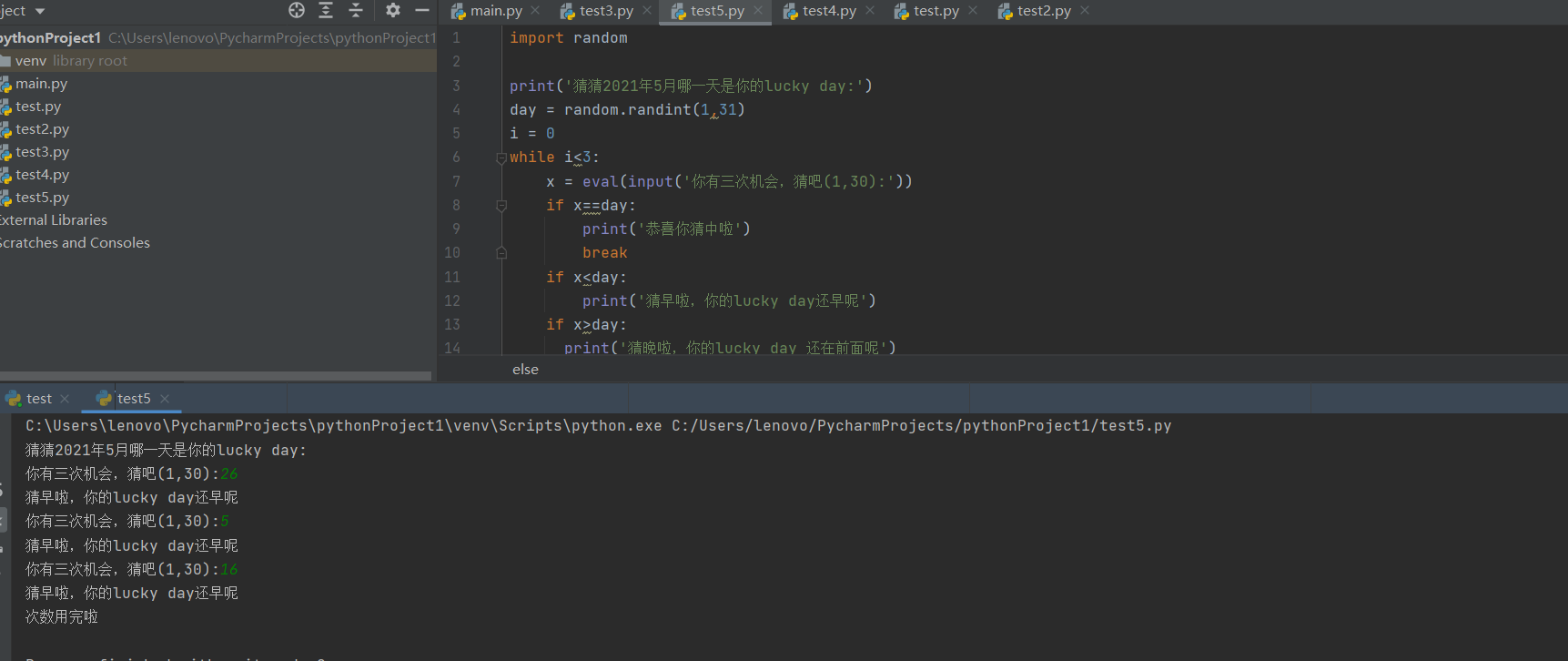The image size is (1568, 661).
Task: Close the test3.py editor tab
Action: (647, 10)
